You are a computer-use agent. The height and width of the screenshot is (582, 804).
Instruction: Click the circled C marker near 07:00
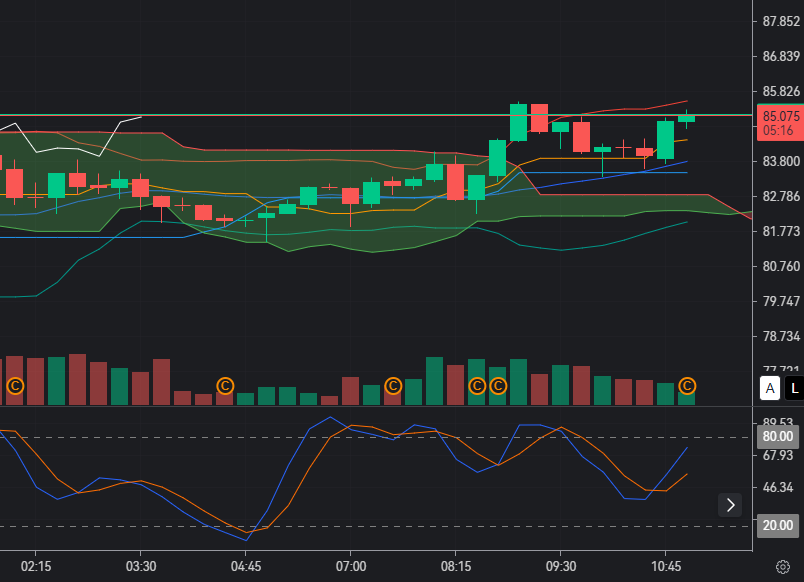pyautogui.click(x=394, y=385)
